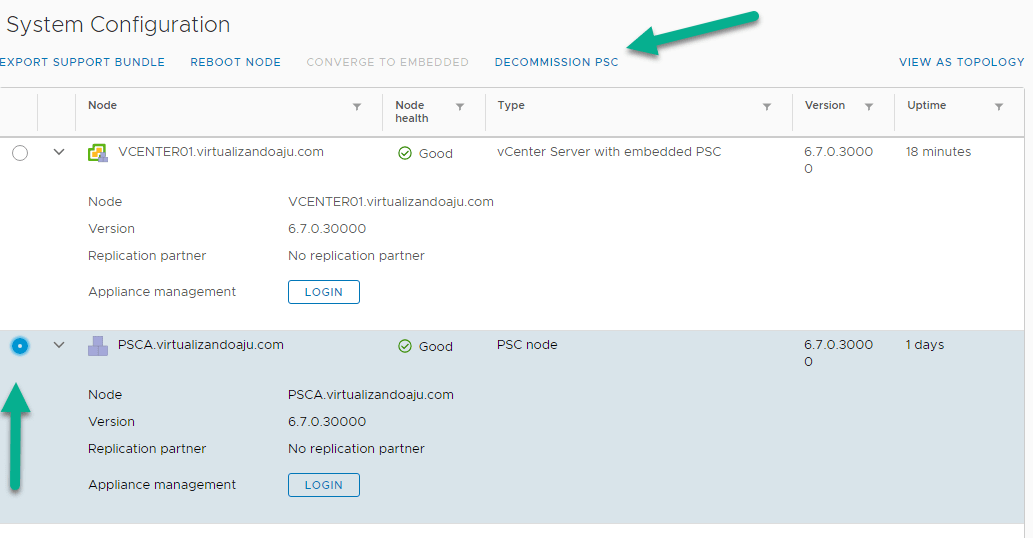Switch to View as Topology

click(961, 62)
